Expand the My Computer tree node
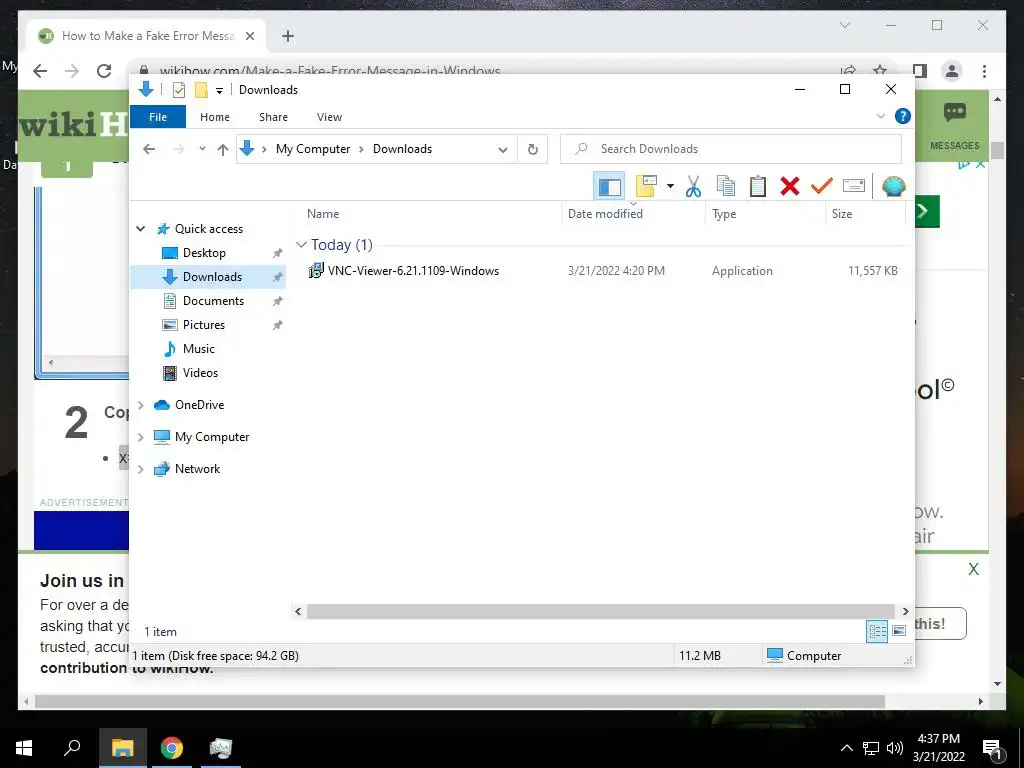The height and width of the screenshot is (768, 1024). point(140,437)
